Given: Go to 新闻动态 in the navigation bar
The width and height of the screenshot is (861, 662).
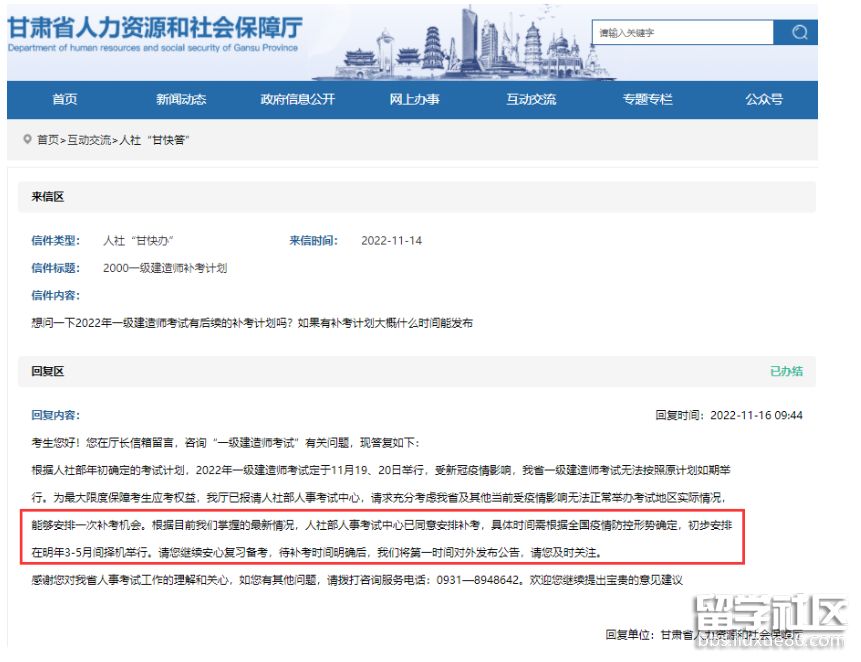Looking at the screenshot, I should tap(181, 100).
